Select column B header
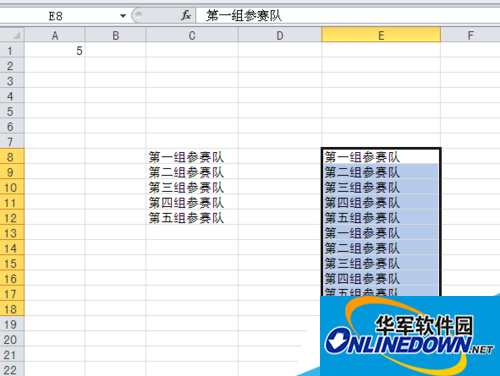Screen dimensions: 500x376 tap(115, 35)
